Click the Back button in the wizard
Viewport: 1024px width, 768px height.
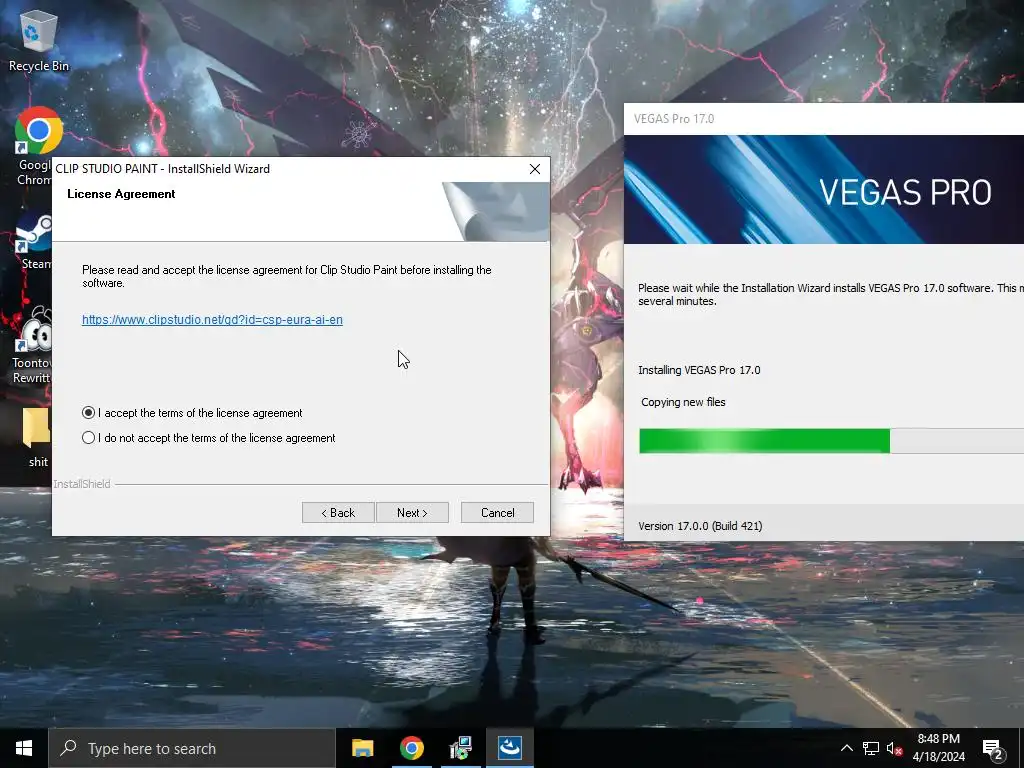coord(338,513)
